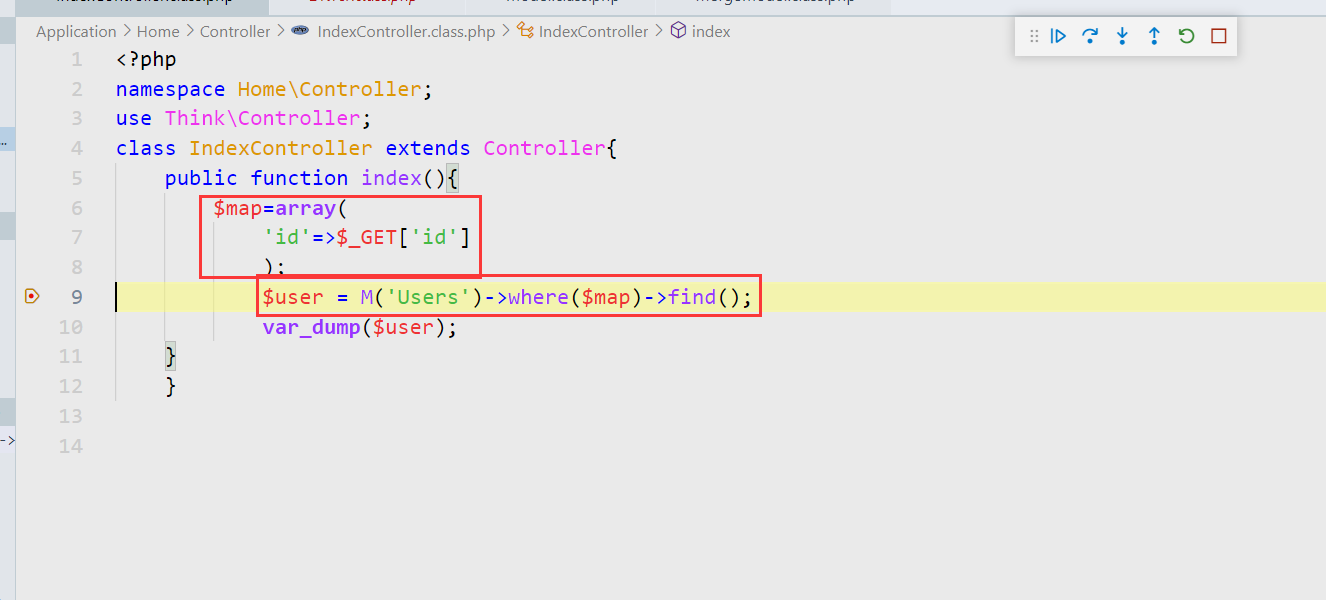This screenshot has height=600, width=1326.
Task: Click the method cube icon before index
Action: pos(679,31)
